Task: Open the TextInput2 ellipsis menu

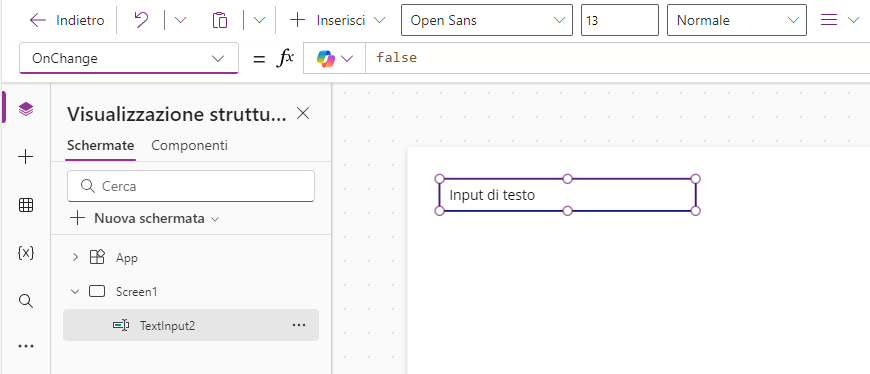Action: click(299, 325)
